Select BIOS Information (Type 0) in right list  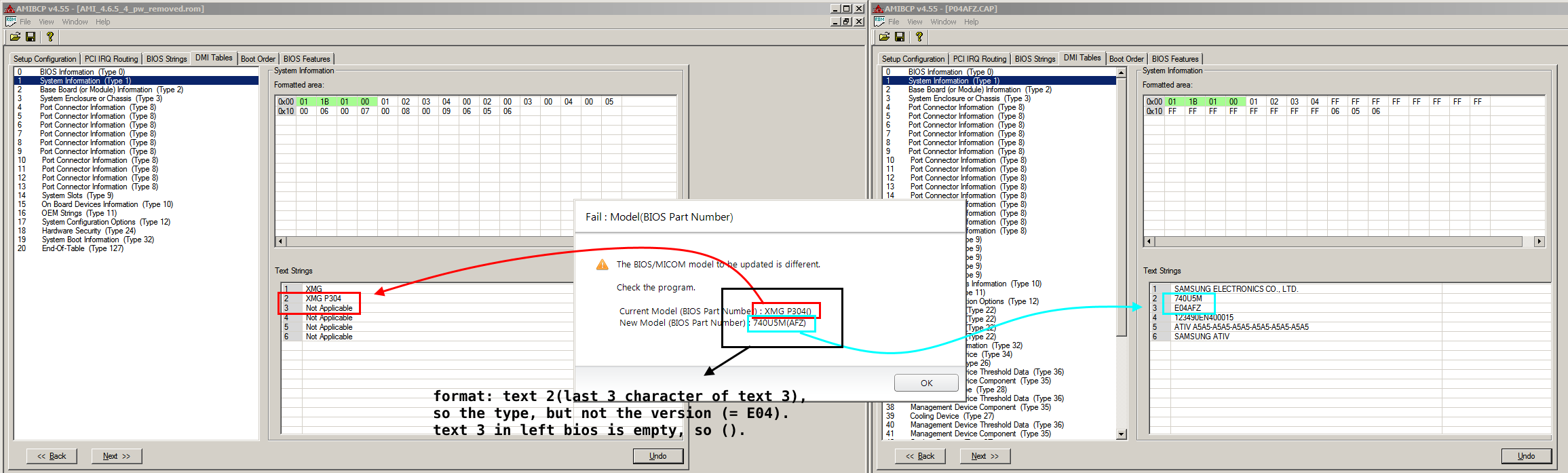[x=999, y=72]
